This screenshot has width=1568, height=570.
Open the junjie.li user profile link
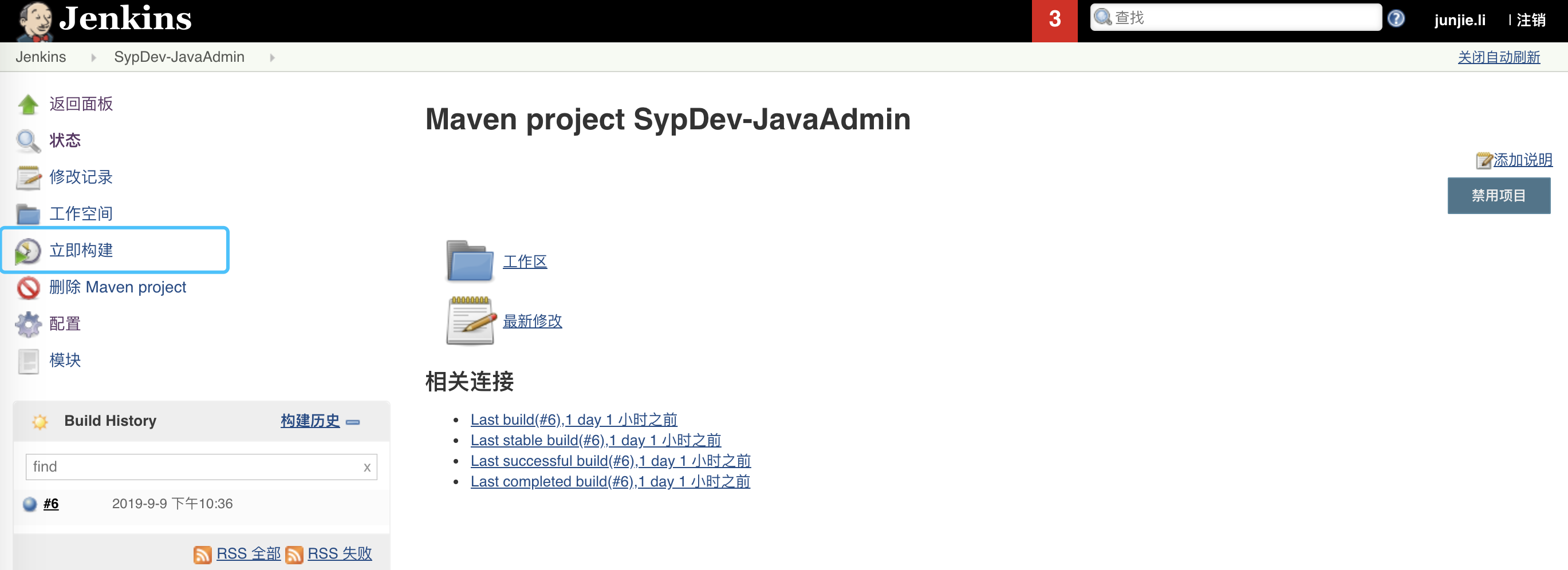(x=1460, y=20)
